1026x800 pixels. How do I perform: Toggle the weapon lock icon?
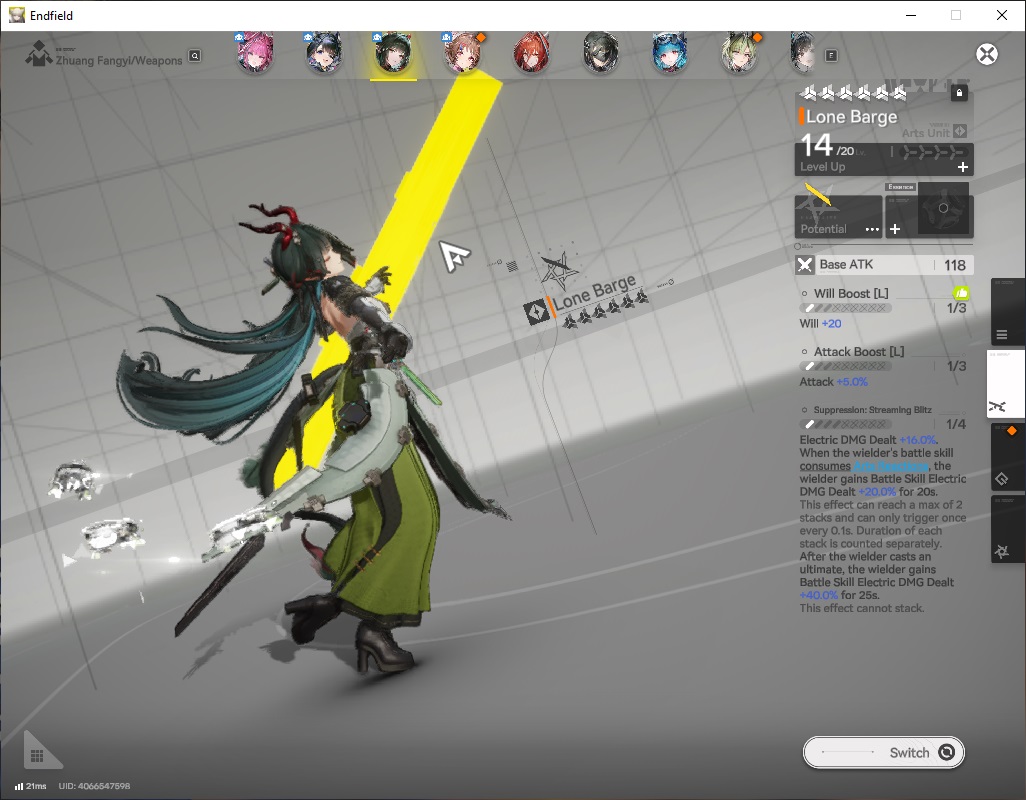(x=959, y=93)
